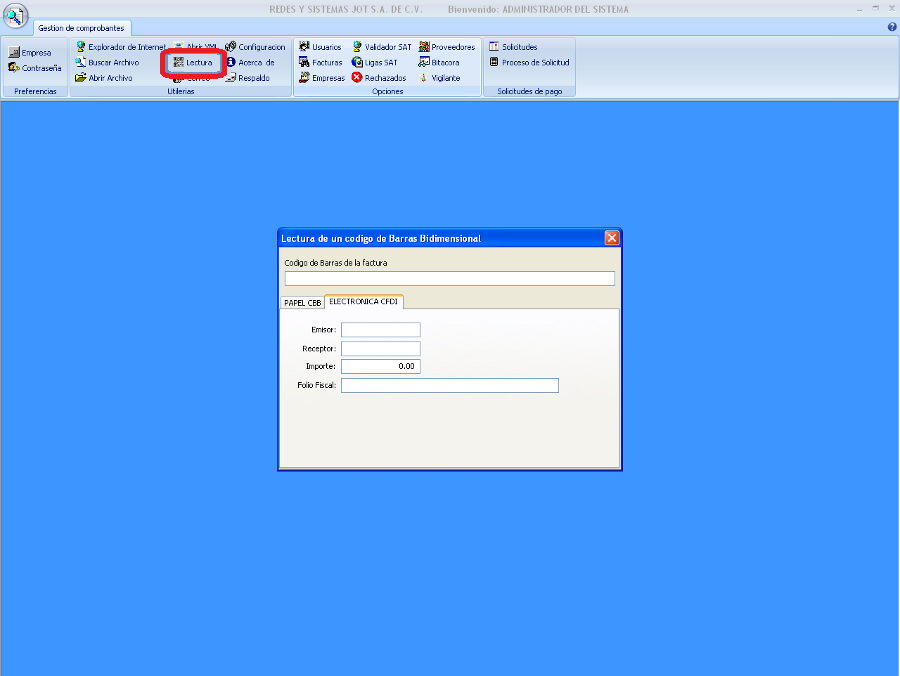Open Proceso de Solicitud

click(494, 62)
